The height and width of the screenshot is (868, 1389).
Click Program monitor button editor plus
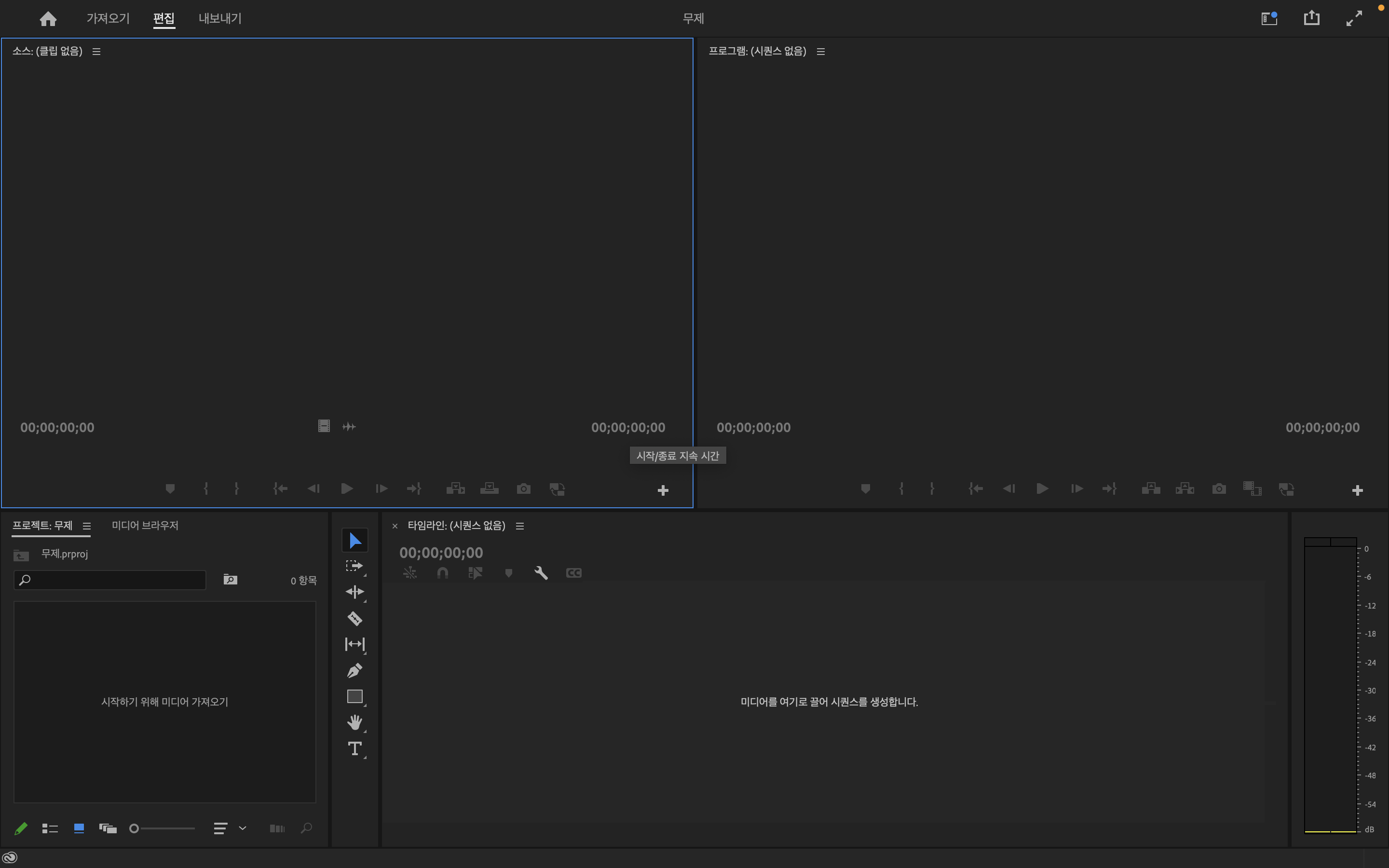pos(1357,490)
